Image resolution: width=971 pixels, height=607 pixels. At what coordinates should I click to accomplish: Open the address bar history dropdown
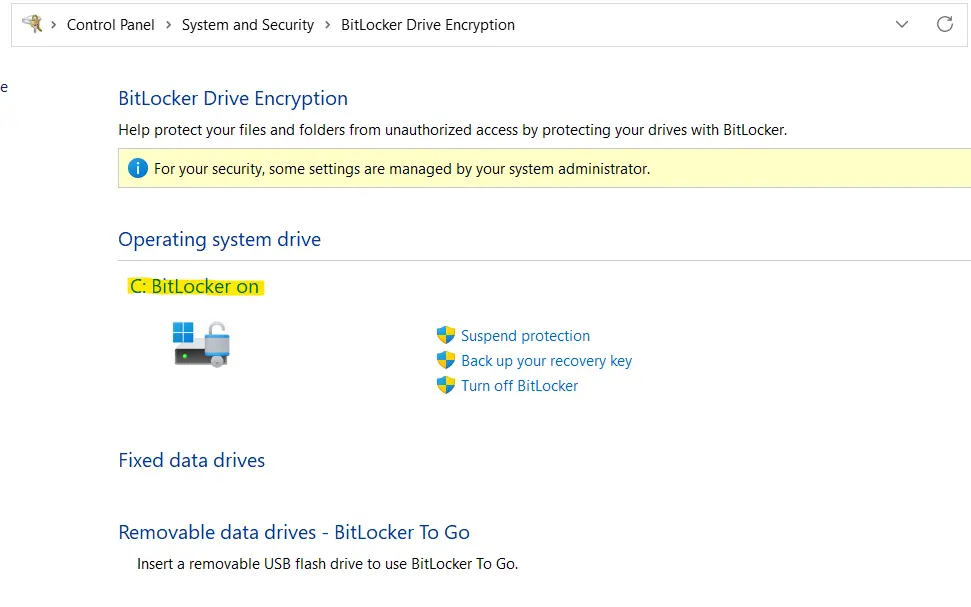(x=901, y=24)
